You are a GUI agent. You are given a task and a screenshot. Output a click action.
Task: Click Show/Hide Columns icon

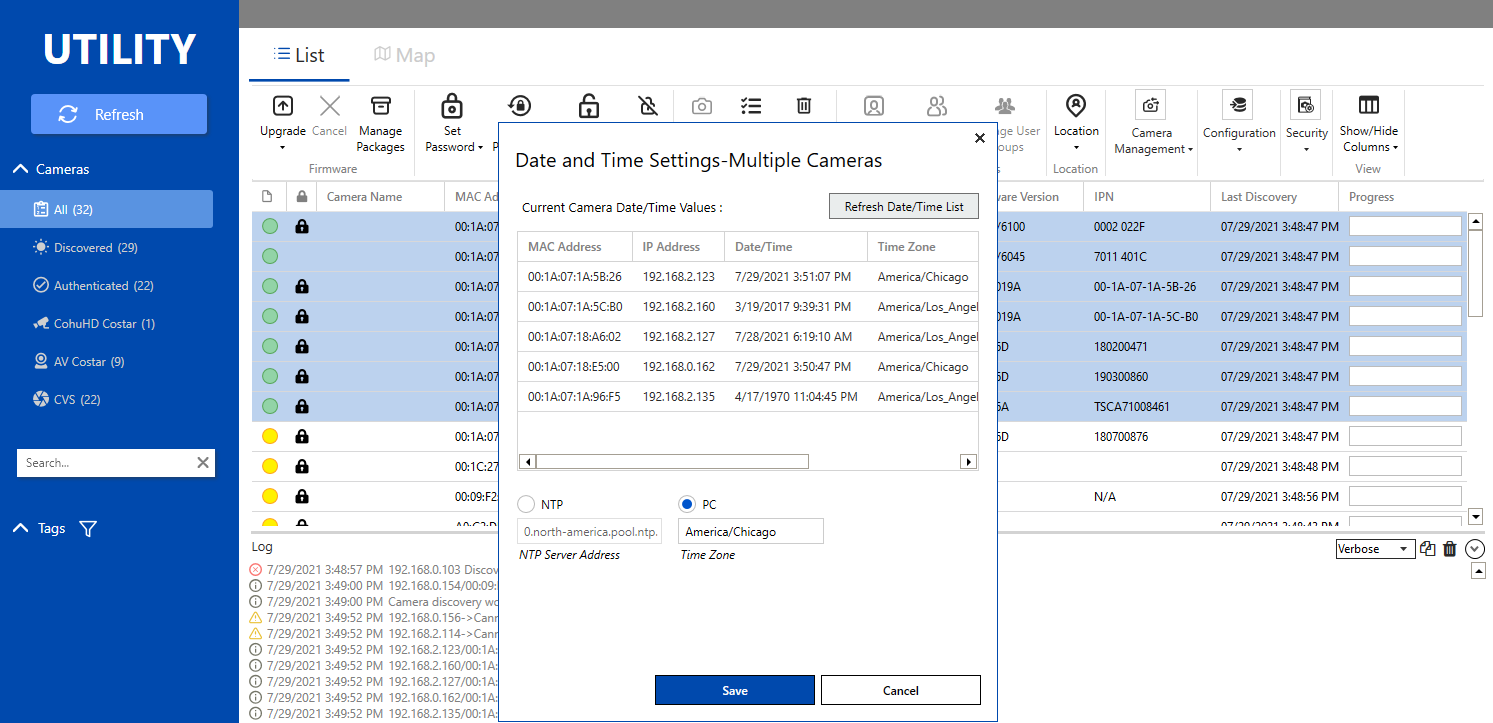[1369, 105]
